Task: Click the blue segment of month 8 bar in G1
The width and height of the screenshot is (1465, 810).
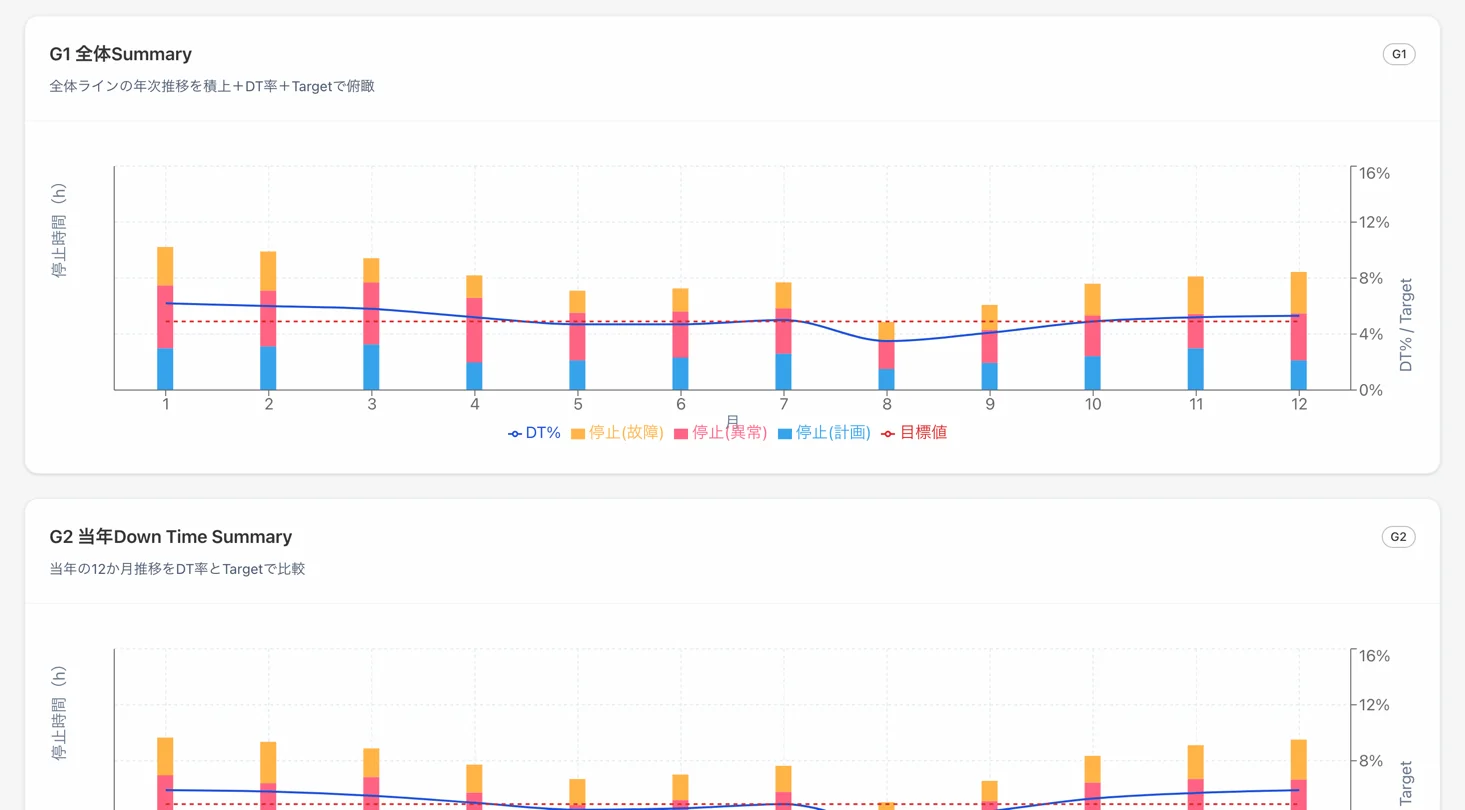Action: 886,379
